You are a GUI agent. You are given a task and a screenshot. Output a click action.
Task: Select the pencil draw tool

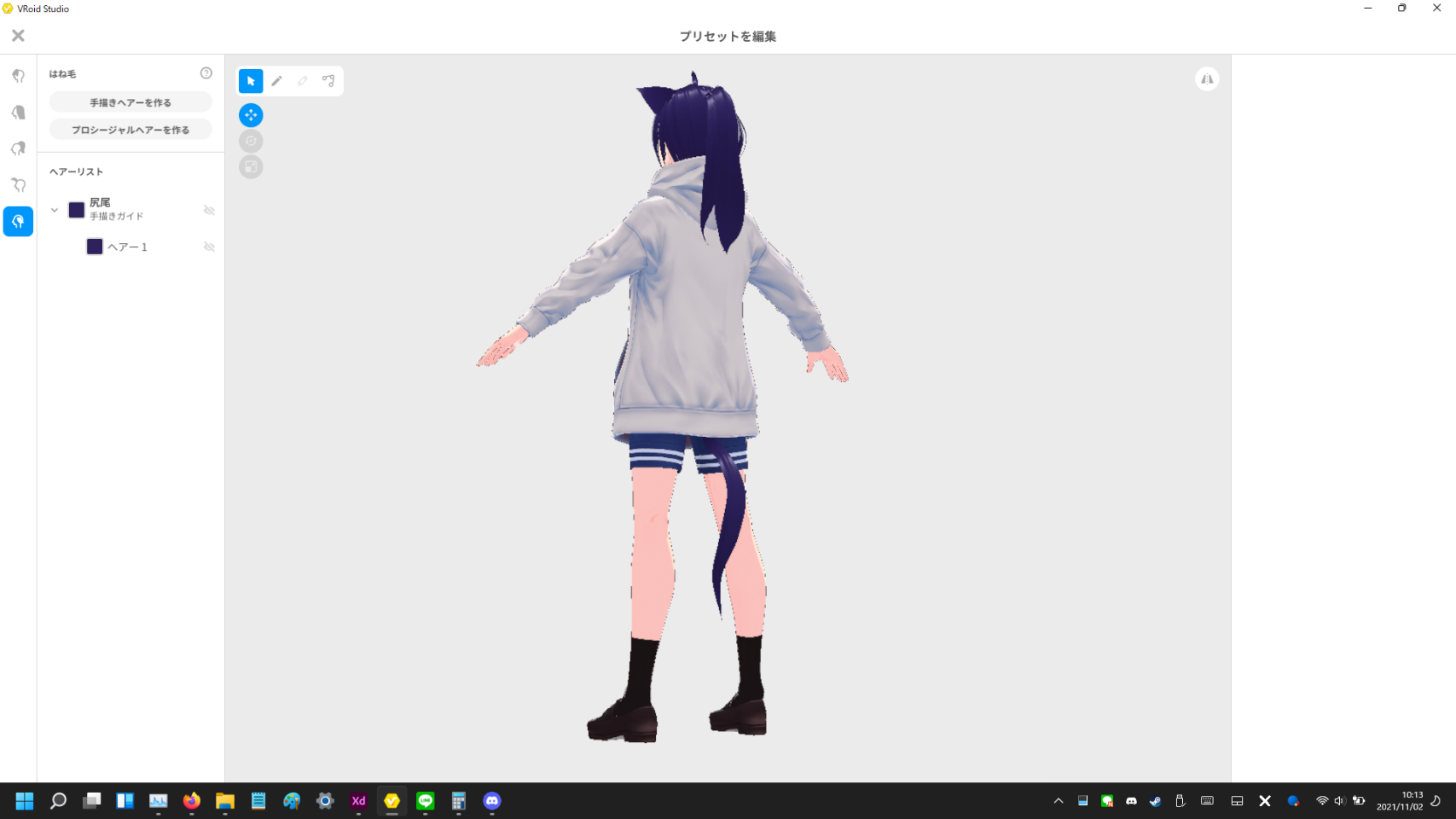(x=277, y=81)
